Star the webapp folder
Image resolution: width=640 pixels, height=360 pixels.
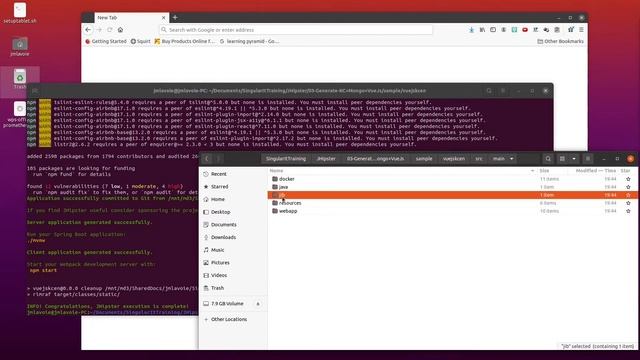(x=628, y=211)
